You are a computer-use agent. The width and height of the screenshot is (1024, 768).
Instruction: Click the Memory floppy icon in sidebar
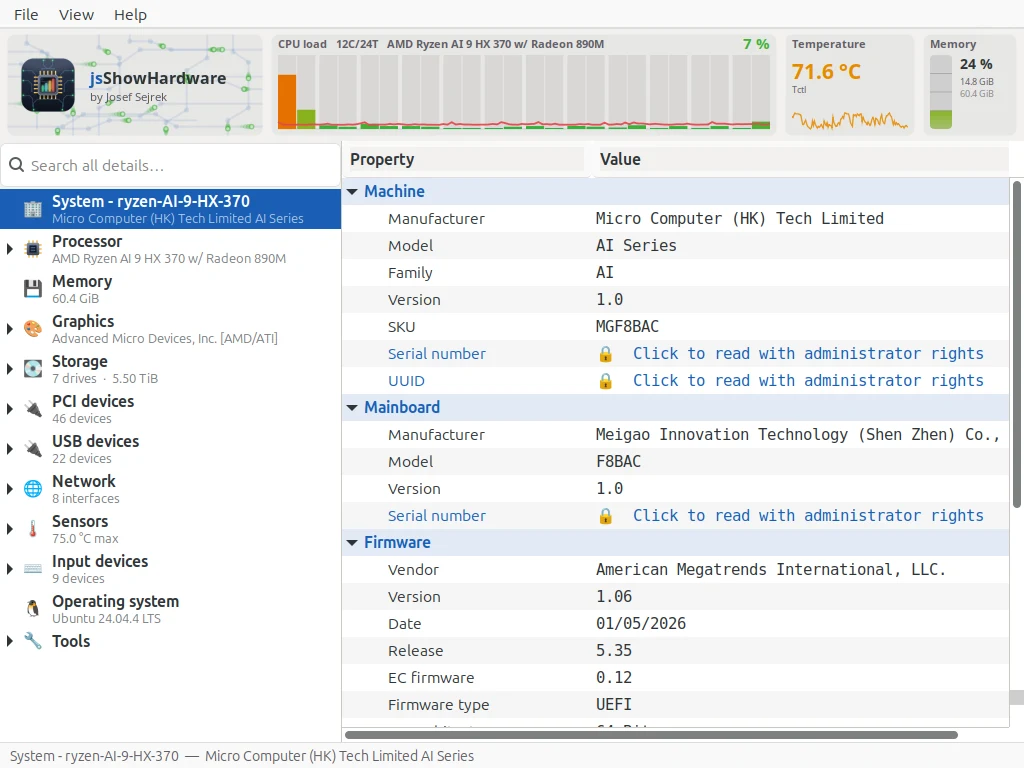pos(33,289)
